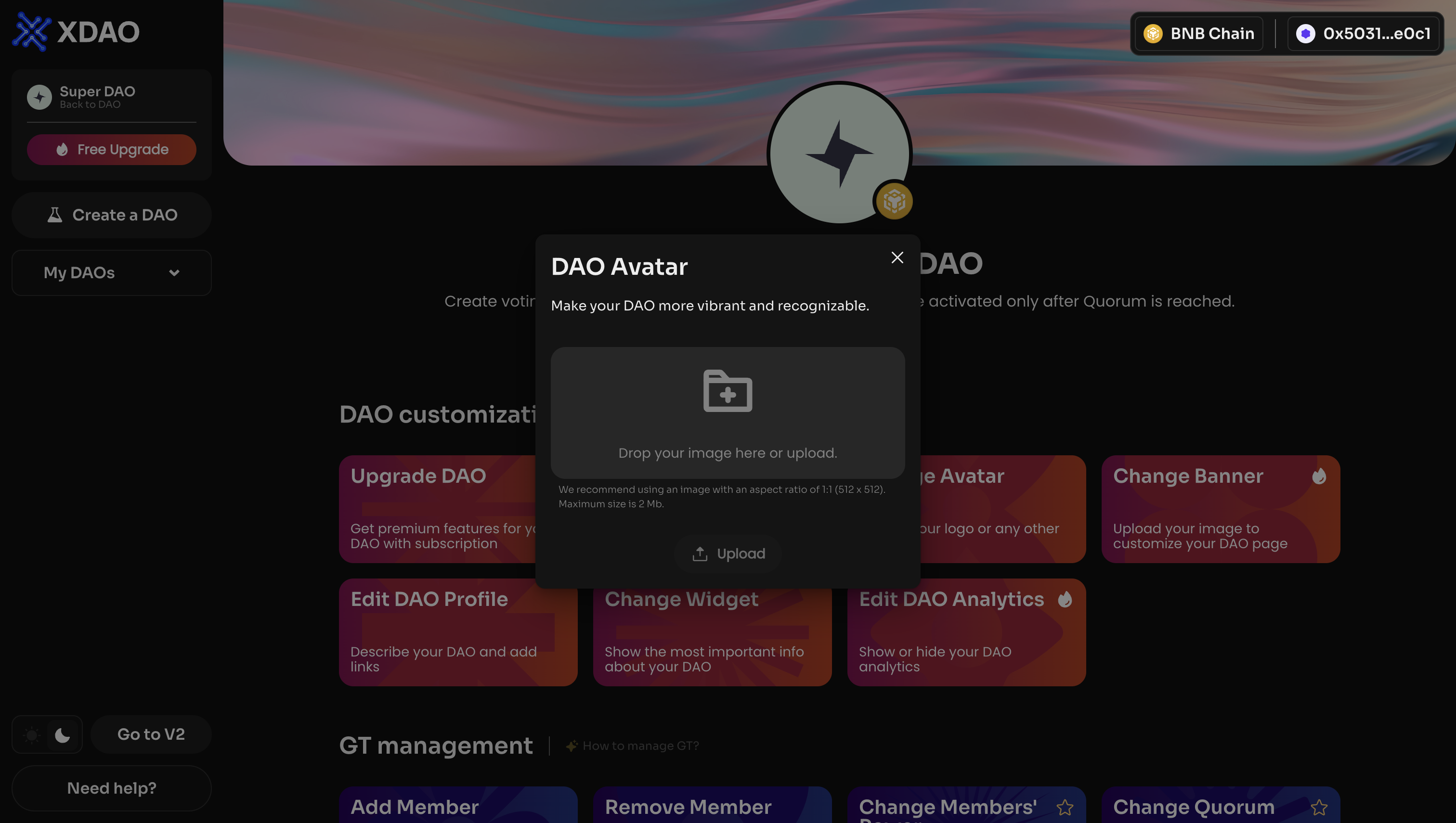1456x823 pixels.
Task: Open the partially hidden Change Avatar card
Action: [x=1002, y=509]
